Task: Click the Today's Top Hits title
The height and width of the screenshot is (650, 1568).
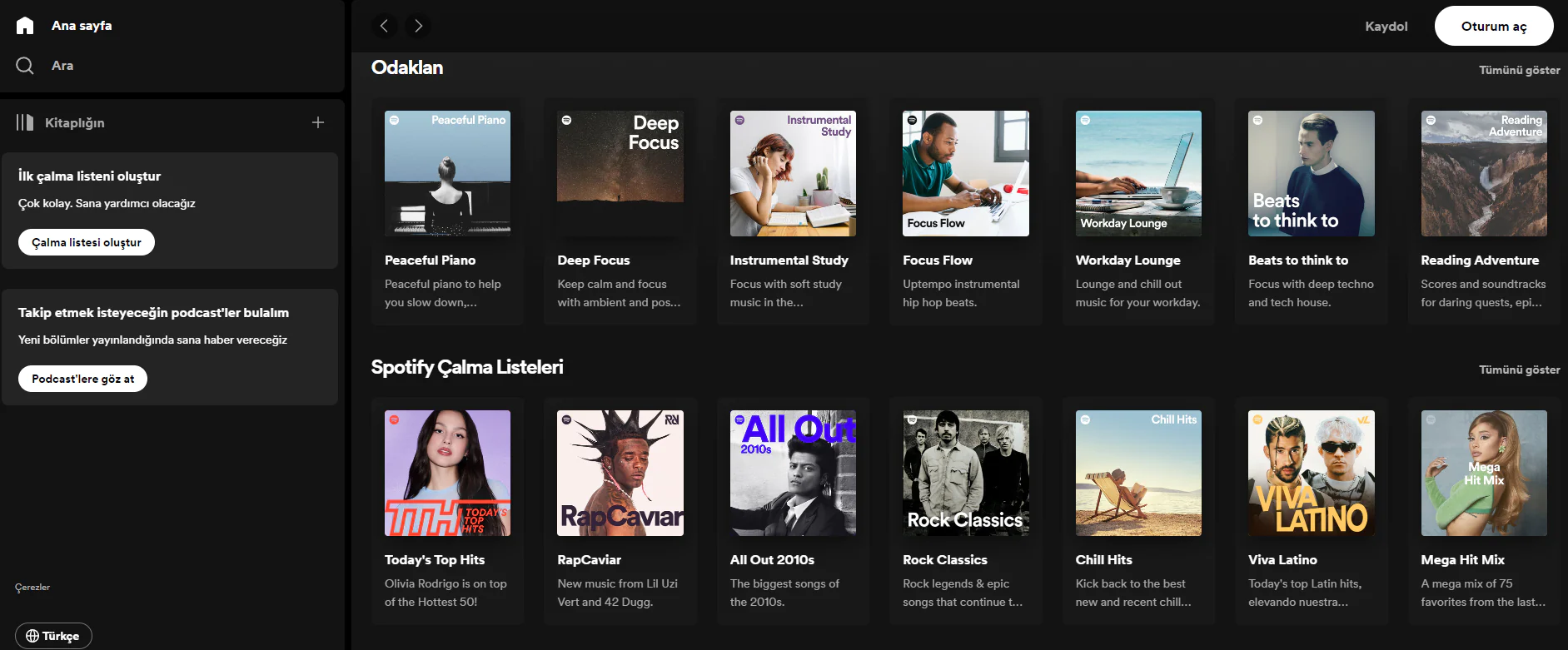Action: [435, 560]
